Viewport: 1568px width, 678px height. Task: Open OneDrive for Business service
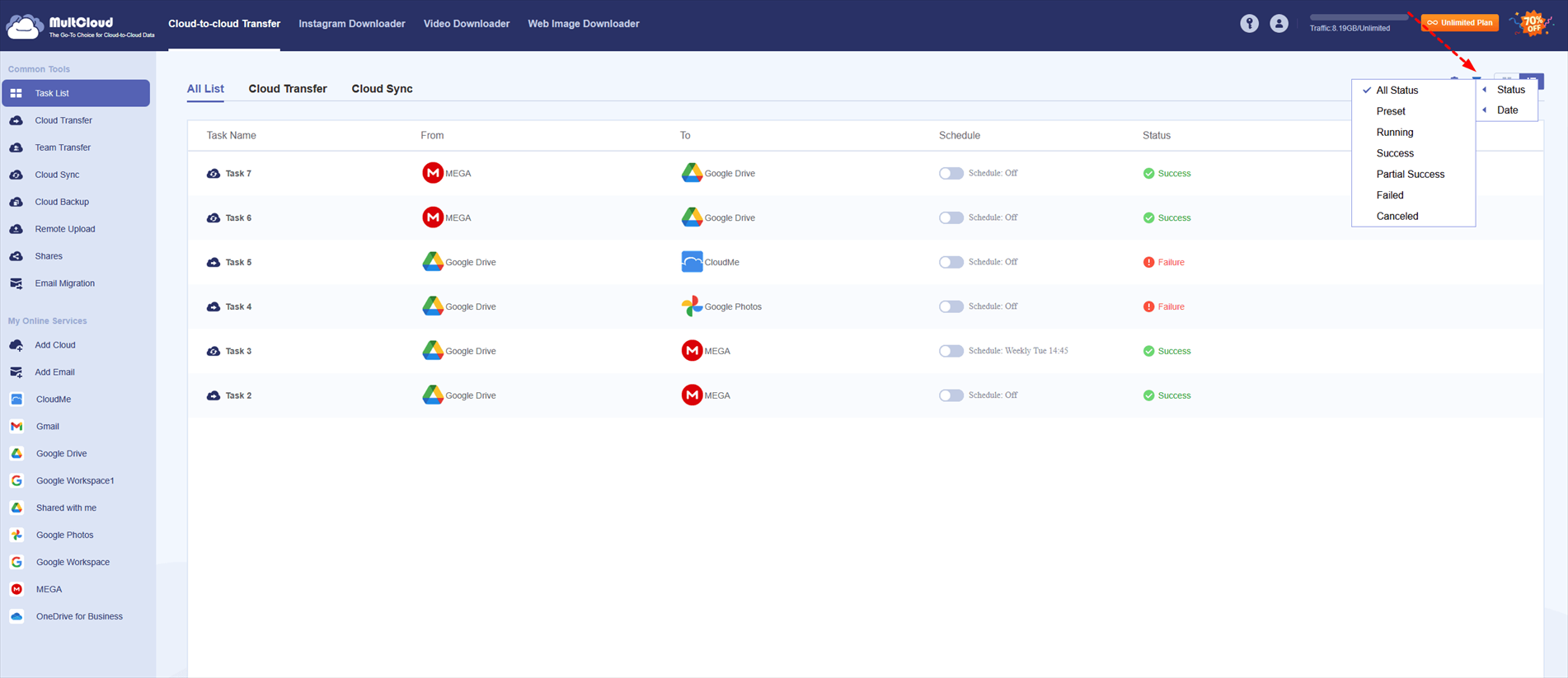79,616
